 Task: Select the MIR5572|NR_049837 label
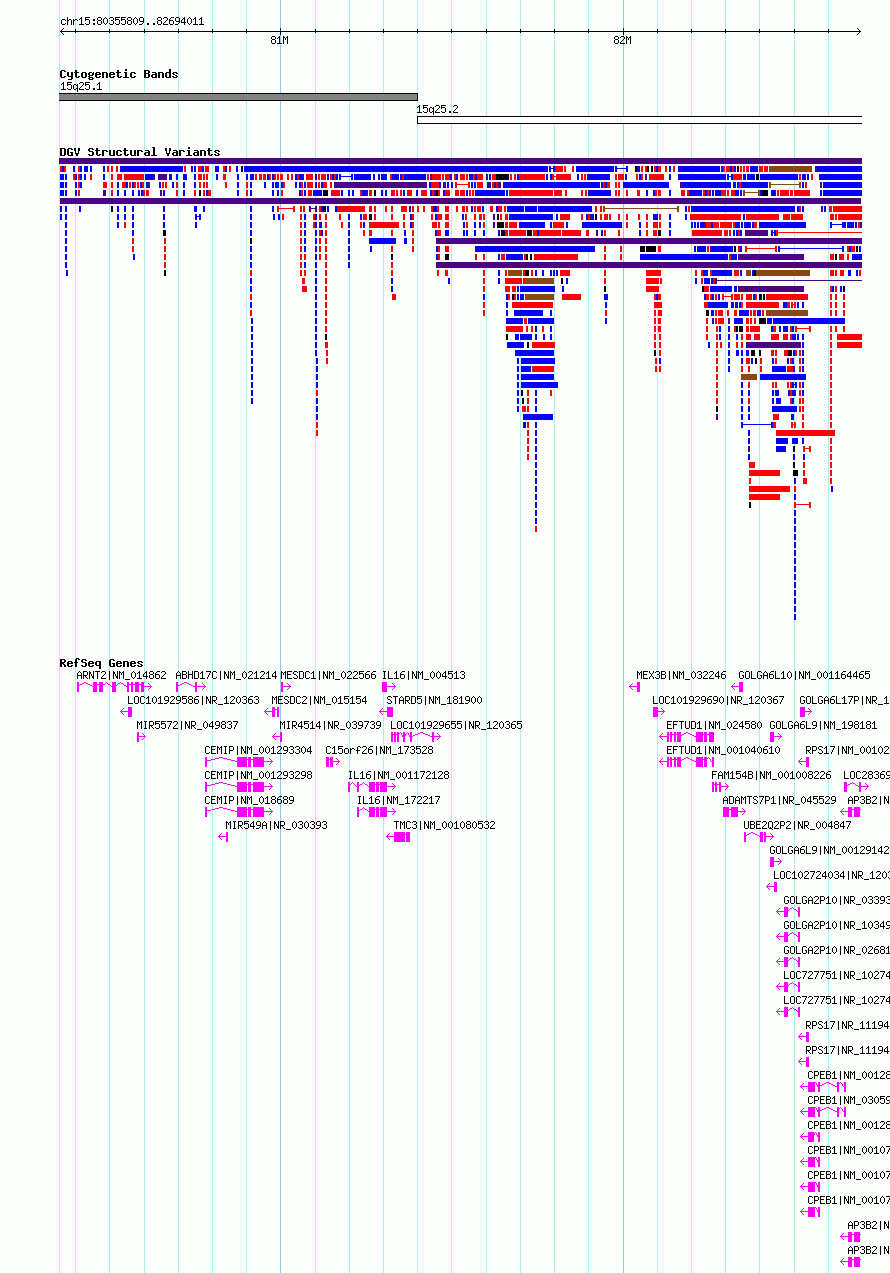pyautogui.click(x=188, y=725)
